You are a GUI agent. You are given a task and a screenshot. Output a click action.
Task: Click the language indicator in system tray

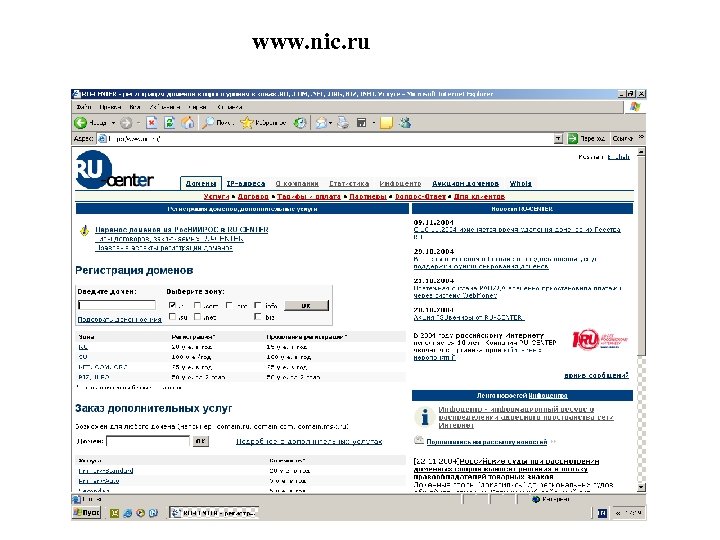[x=602, y=513]
